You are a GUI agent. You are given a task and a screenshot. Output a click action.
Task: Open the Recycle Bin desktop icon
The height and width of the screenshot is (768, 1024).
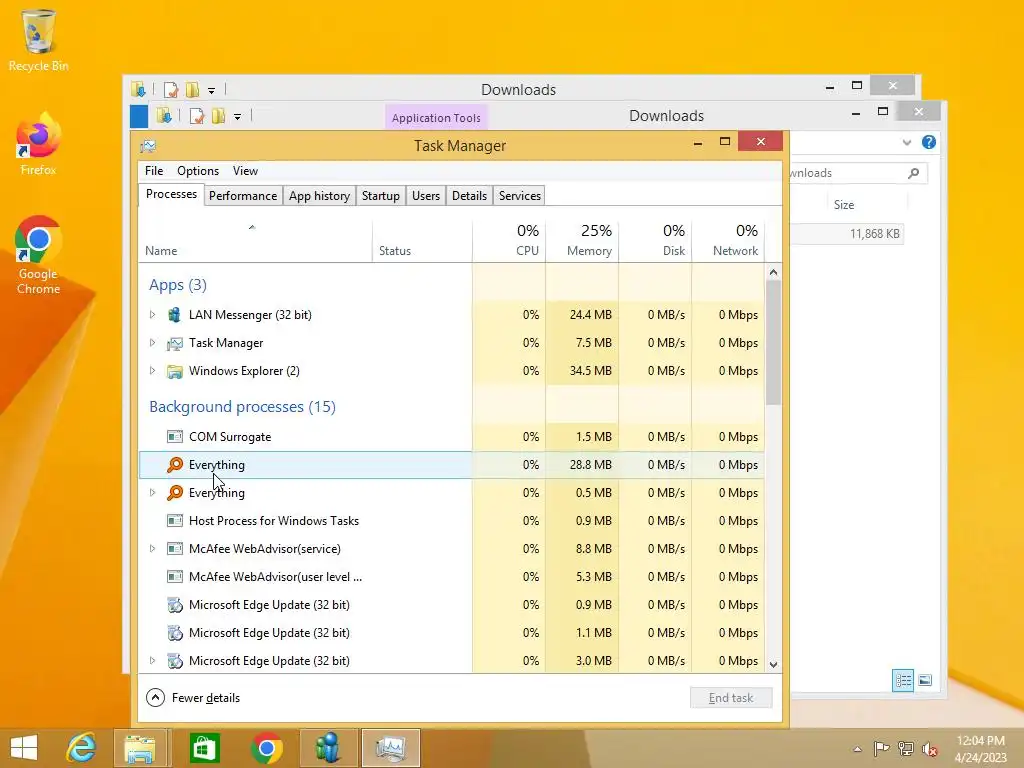tap(39, 39)
